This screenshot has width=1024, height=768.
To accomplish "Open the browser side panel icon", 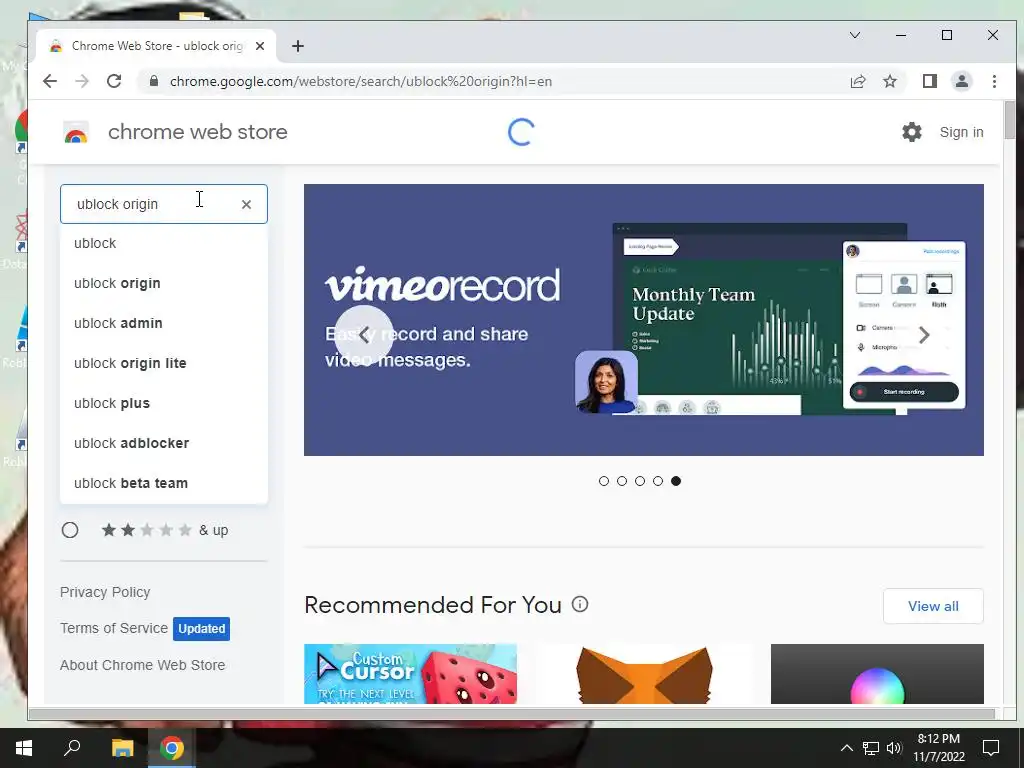I will [x=929, y=81].
